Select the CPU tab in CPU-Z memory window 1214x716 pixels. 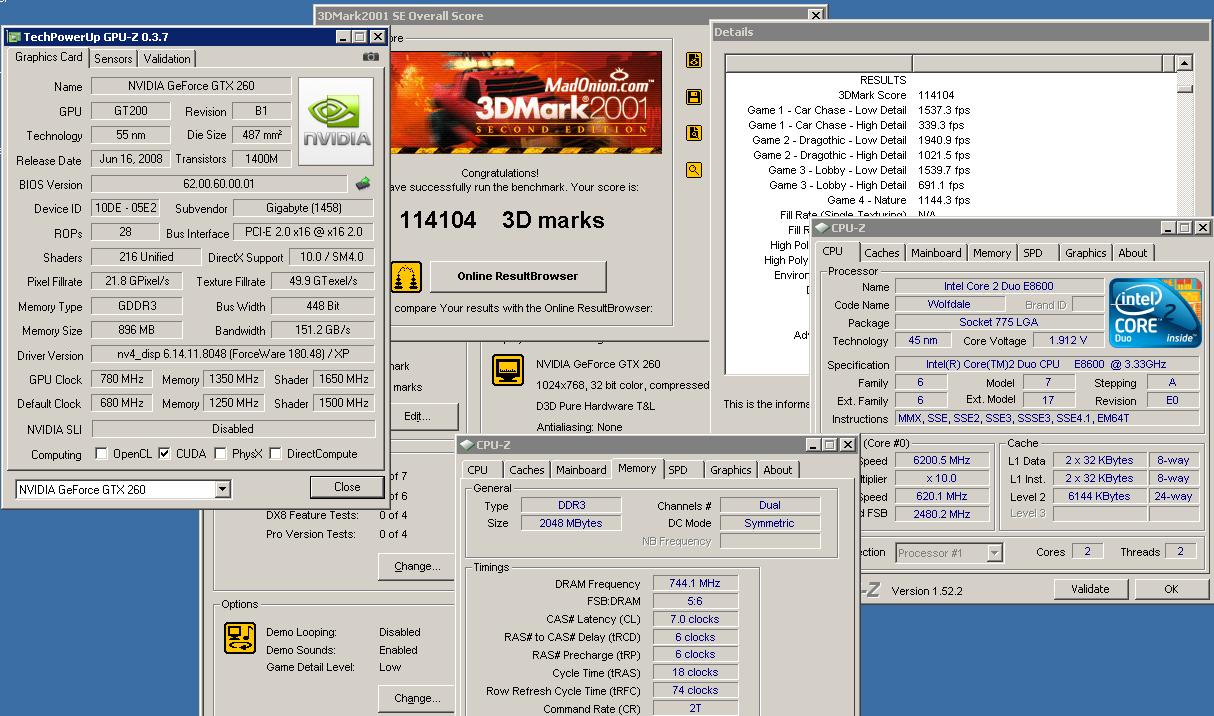click(478, 470)
